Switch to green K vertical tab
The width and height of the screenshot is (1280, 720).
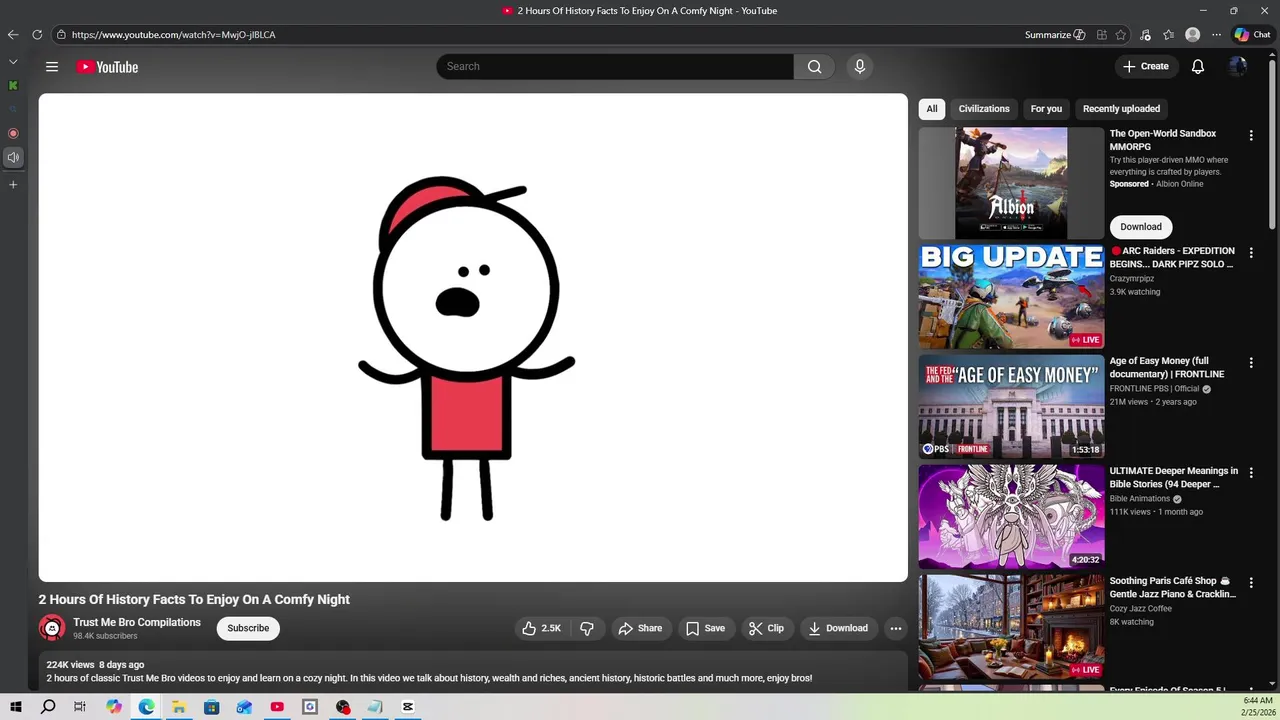click(13, 86)
